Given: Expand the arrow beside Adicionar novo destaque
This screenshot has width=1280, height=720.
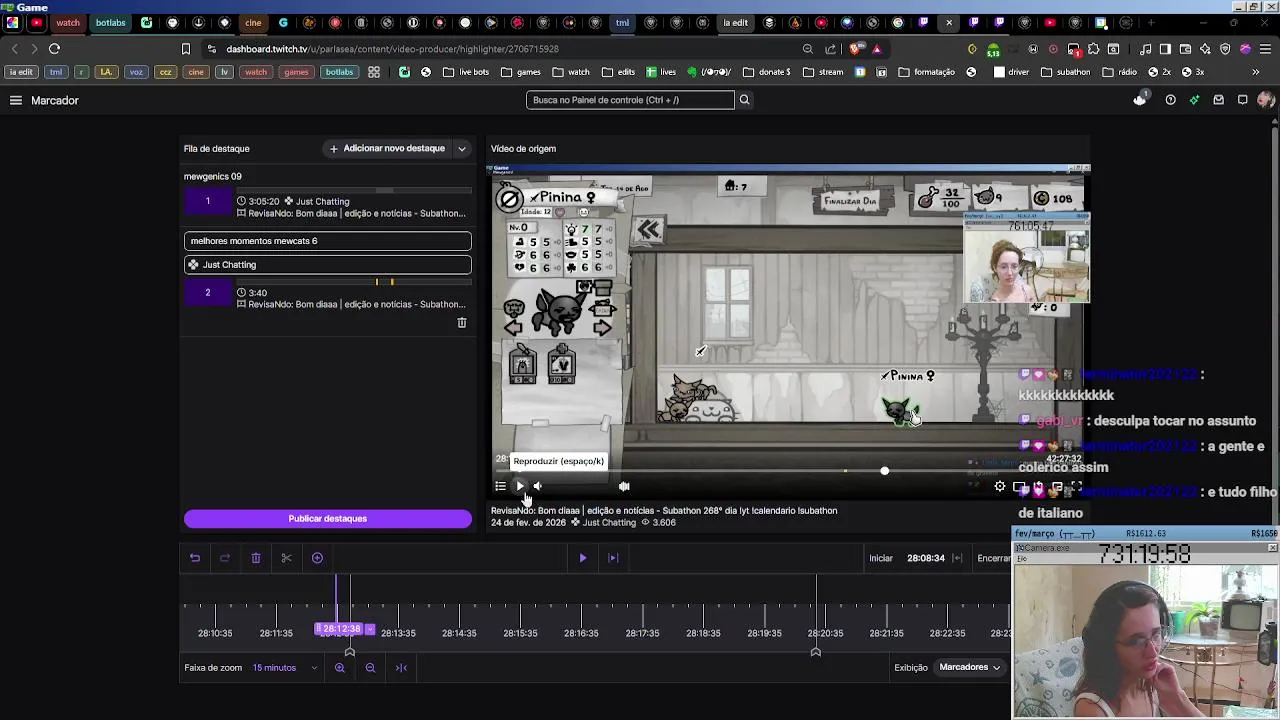Looking at the screenshot, I should coord(462,149).
